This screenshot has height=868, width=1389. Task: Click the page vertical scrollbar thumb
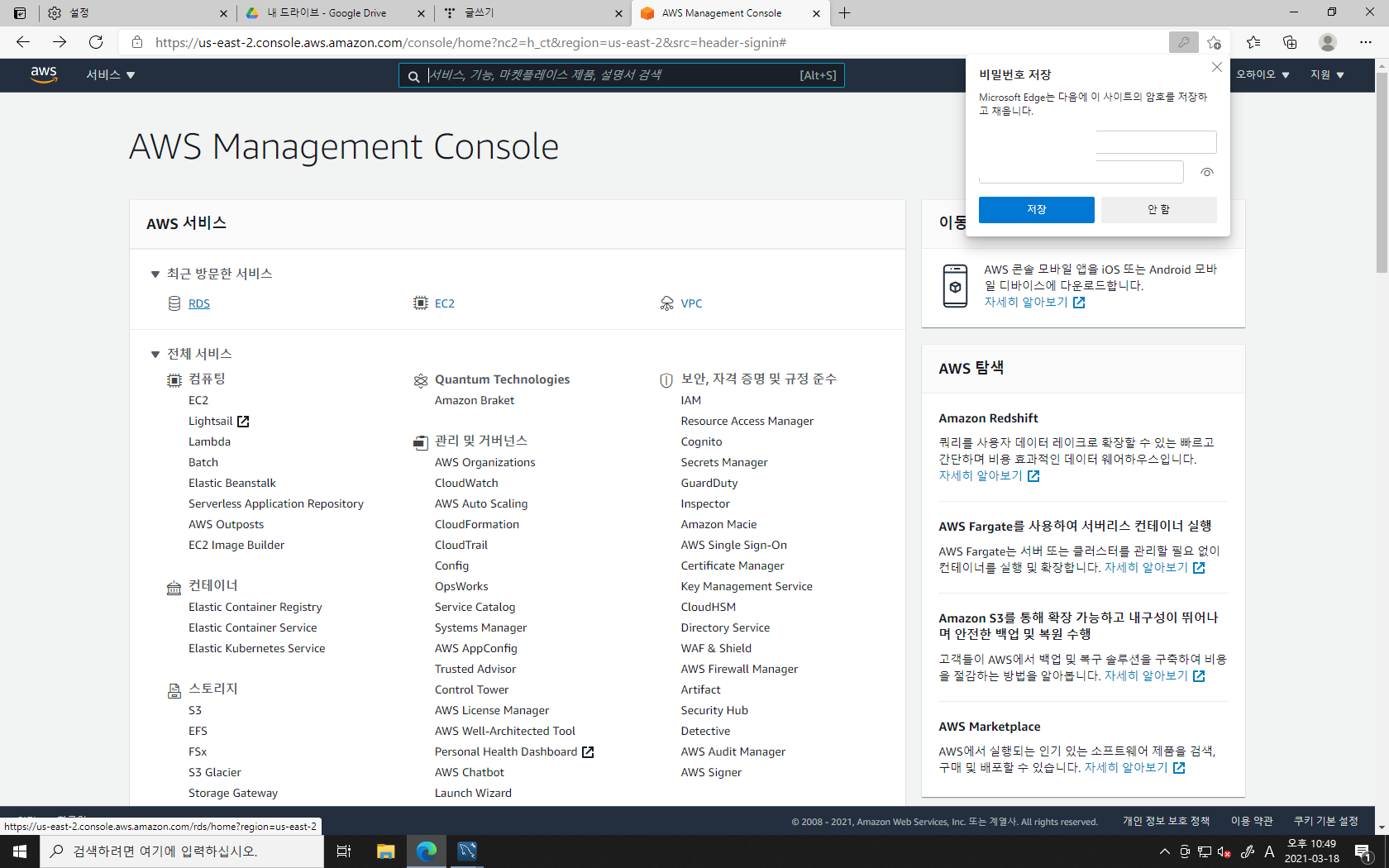[1382, 174]
